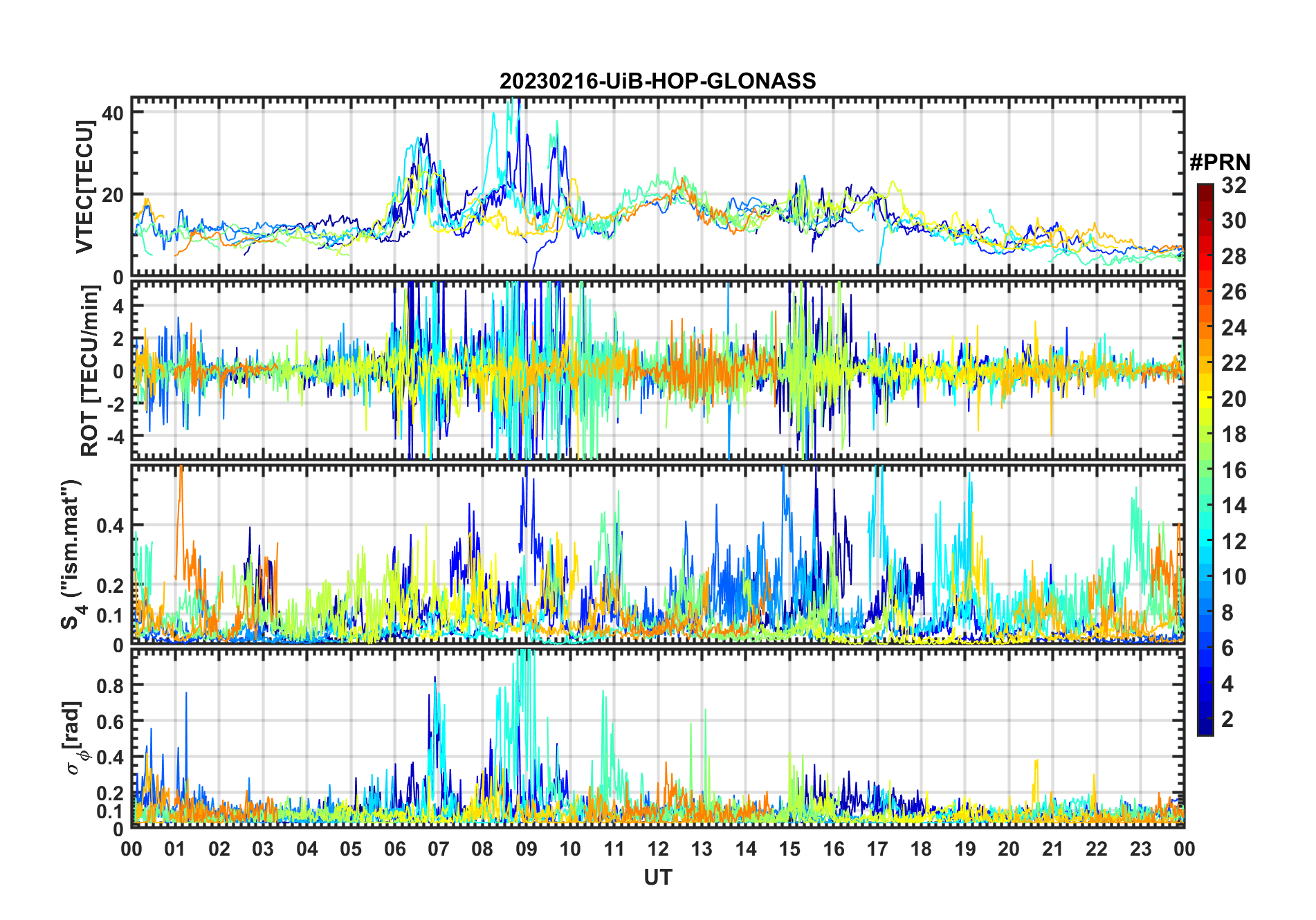The height and width of the screenshot is (920, 1316).
Task: Click colorbar tick label 16
Action: [x=1234, y=470]
